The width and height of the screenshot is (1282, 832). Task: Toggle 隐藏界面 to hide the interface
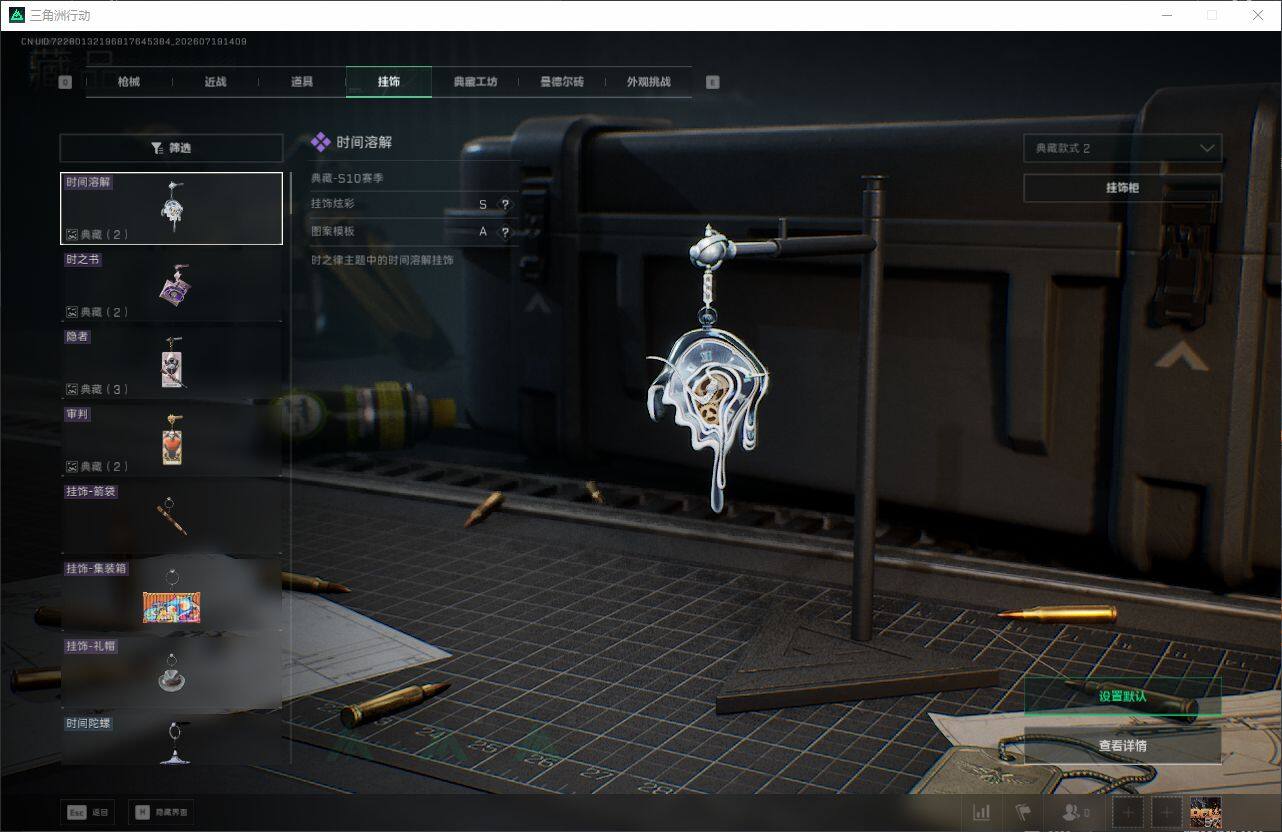pyautogui.click(x=162, y=813)
